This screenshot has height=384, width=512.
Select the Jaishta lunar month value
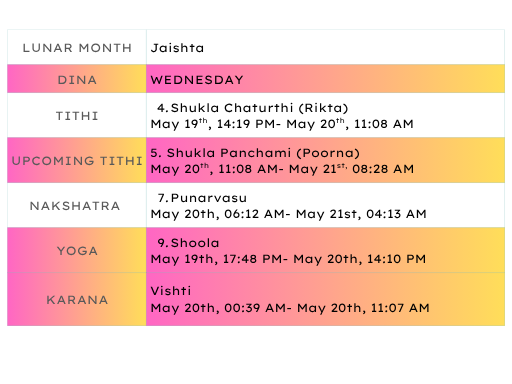(x=177, y=48)
